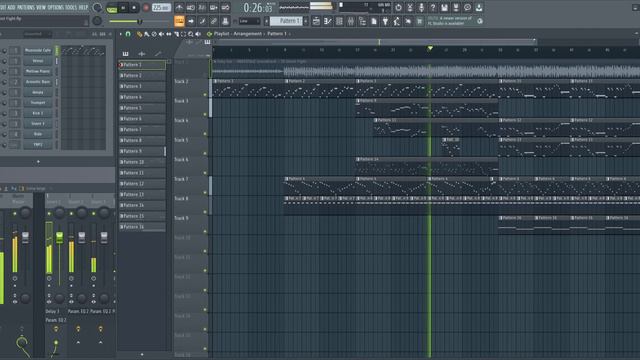Screen dimensions: 640x360
Task: Mute Track 7 via its green dot
Action: 205,192
